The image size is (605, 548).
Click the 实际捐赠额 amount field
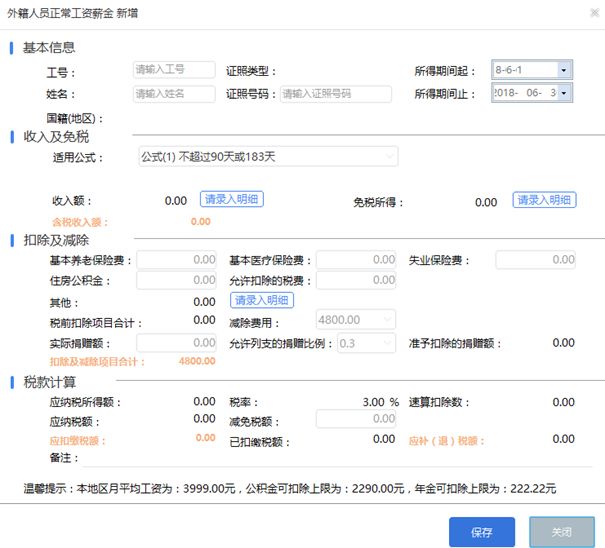(x=177, y=342)
